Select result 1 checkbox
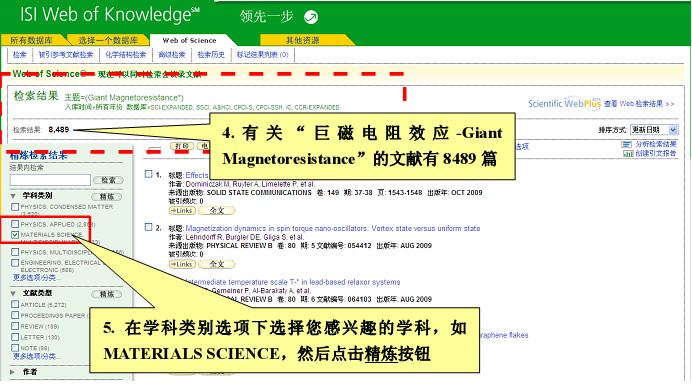This screenshot has width=692, height=390. pyautogui.click(x=149, y=174)
